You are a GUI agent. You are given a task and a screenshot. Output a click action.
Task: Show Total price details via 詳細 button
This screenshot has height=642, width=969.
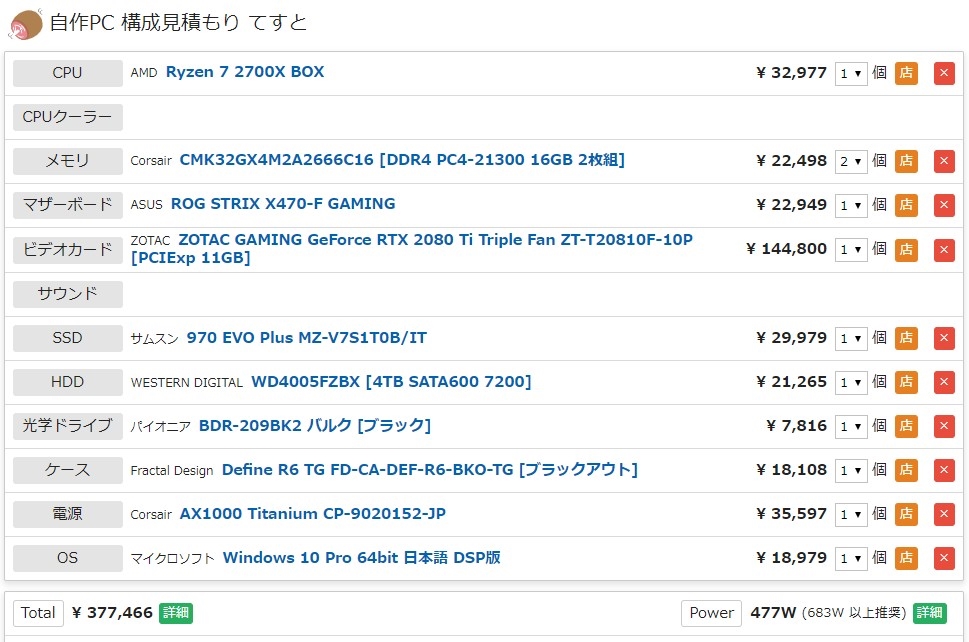click(x=176, y=613)
